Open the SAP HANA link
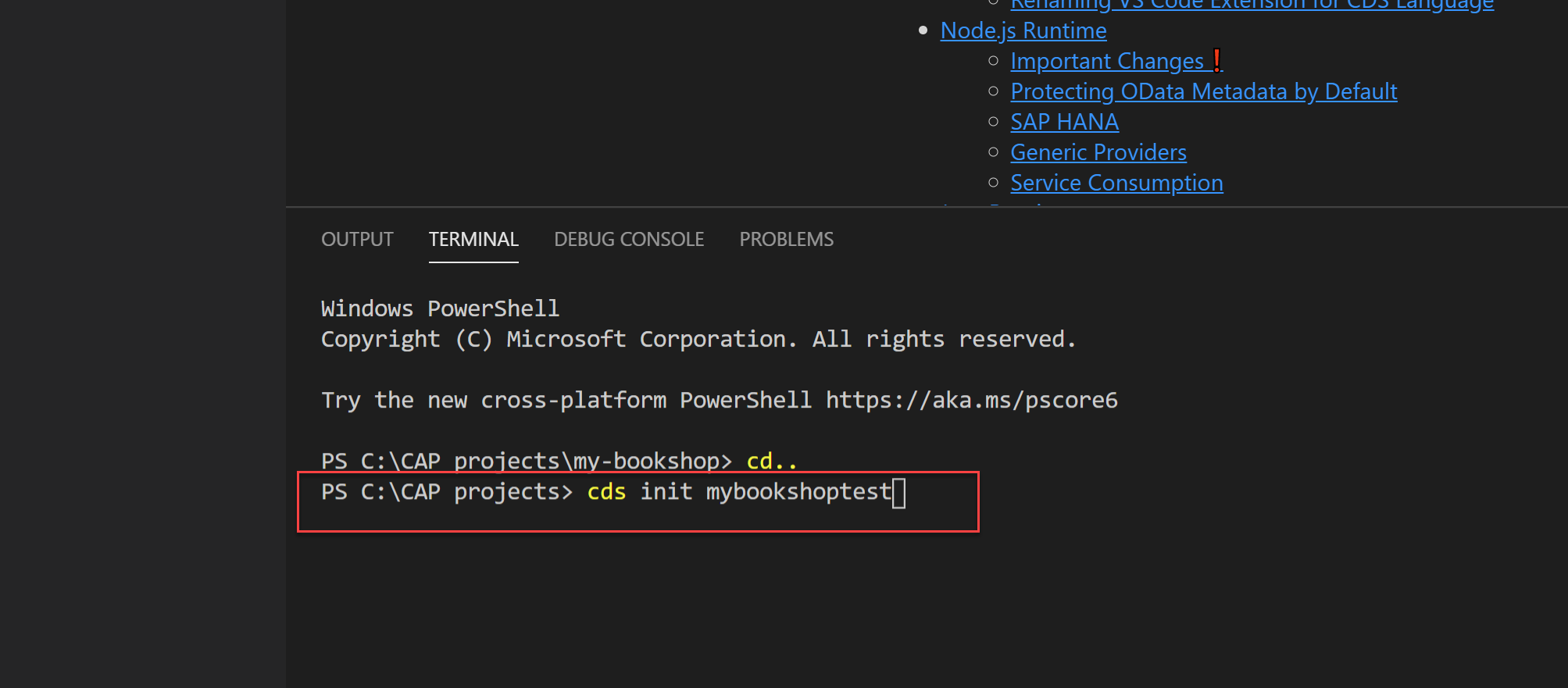The width and height of the screenshot is (1568, 688). (x=1064, y=122)
